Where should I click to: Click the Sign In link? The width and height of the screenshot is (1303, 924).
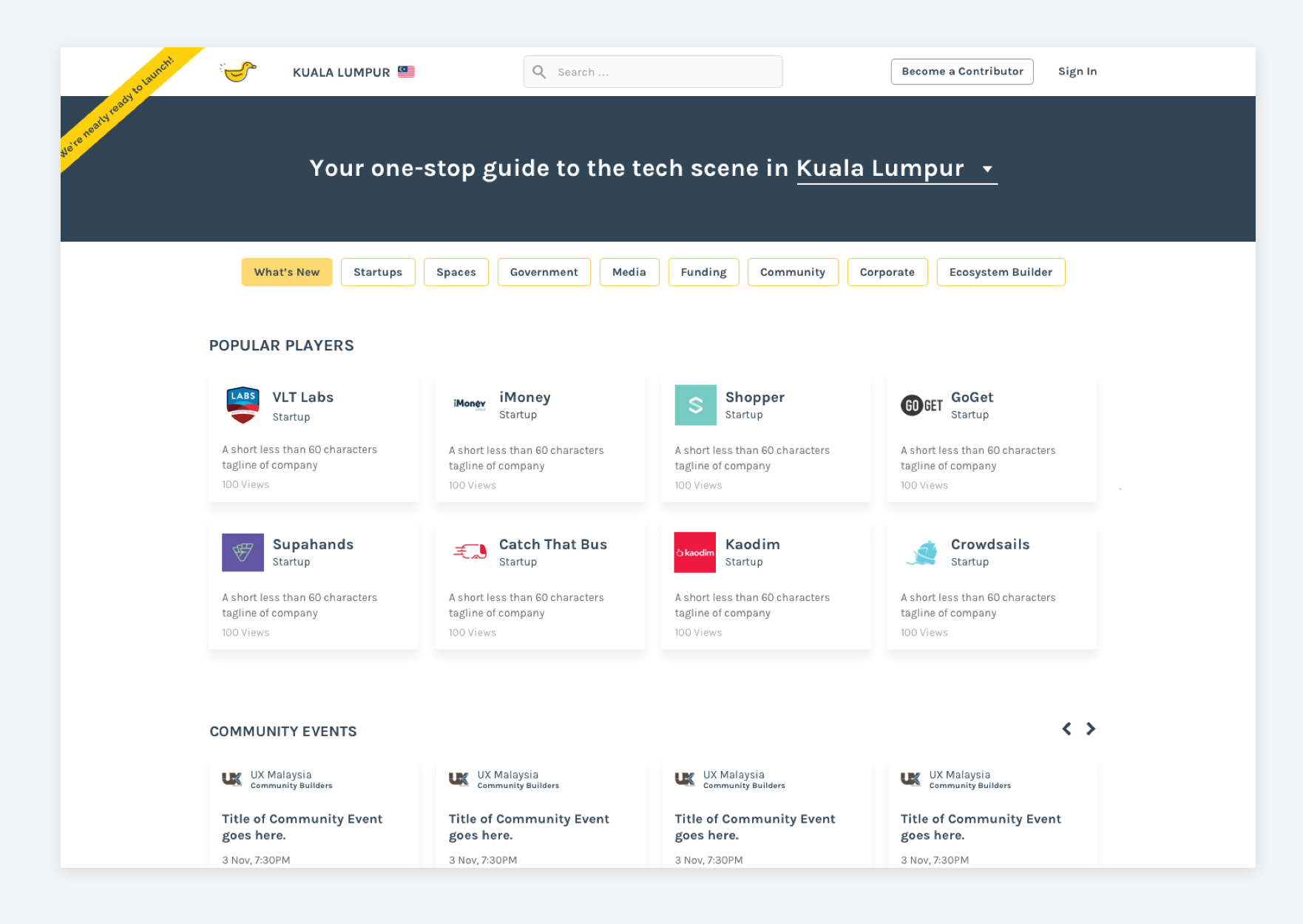tap(1077, 72)
